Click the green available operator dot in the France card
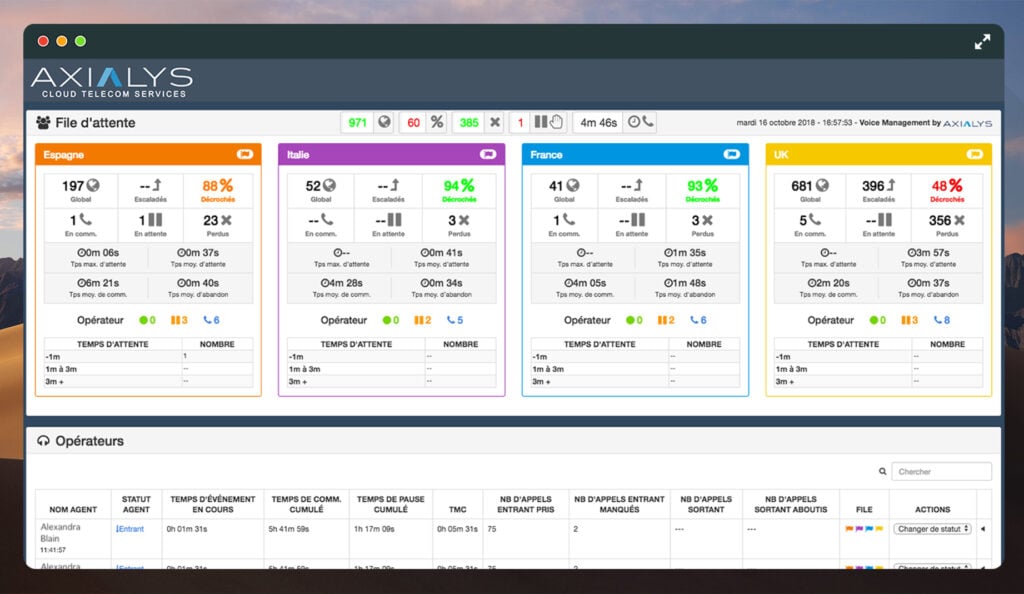 (630, 320)
